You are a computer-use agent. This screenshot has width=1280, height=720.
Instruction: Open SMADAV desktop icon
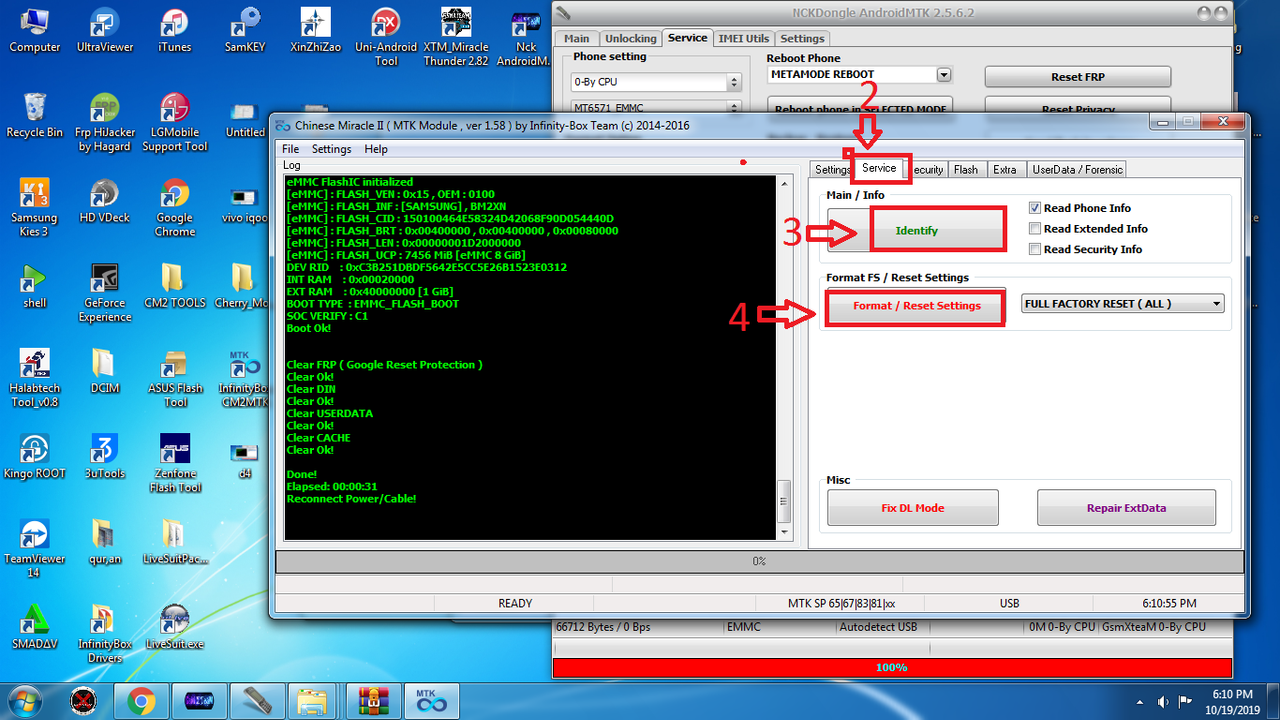pyautogui.click(x=35, y=627)
